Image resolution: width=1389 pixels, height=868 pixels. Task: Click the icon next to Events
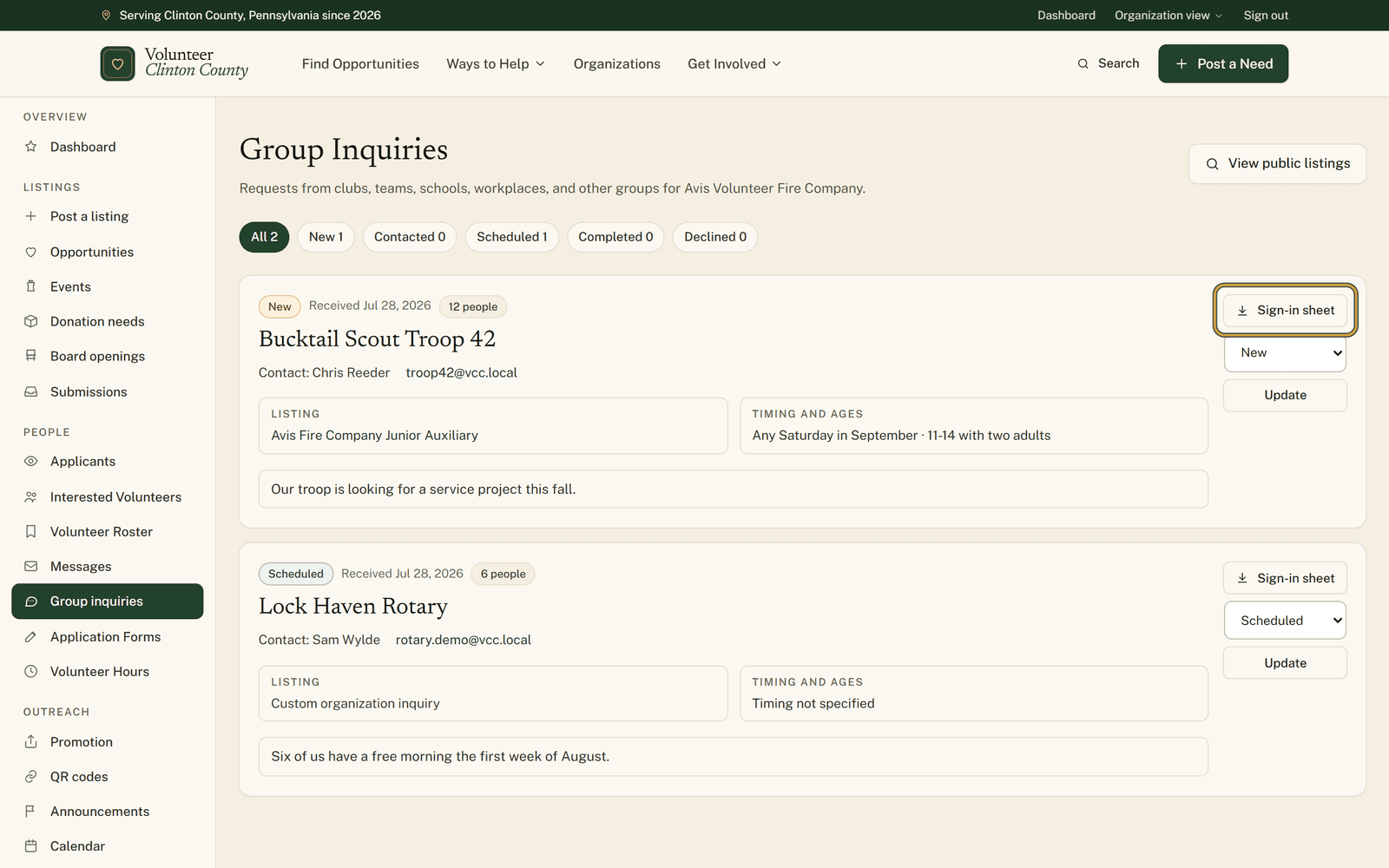(31, 286)
